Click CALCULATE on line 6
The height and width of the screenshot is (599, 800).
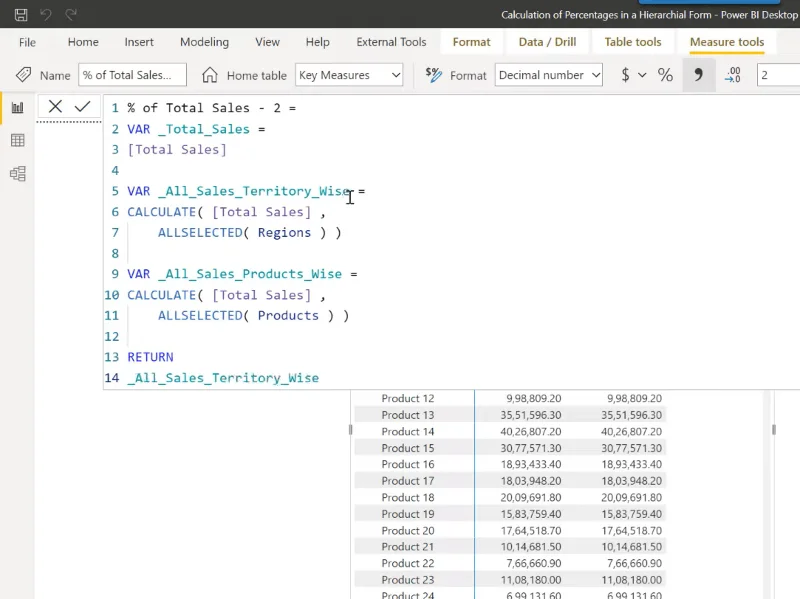pos(161,212)
